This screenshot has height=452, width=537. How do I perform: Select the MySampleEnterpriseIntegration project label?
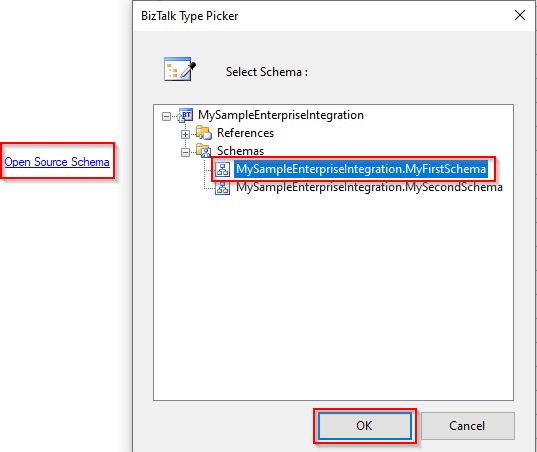point(281,115)
